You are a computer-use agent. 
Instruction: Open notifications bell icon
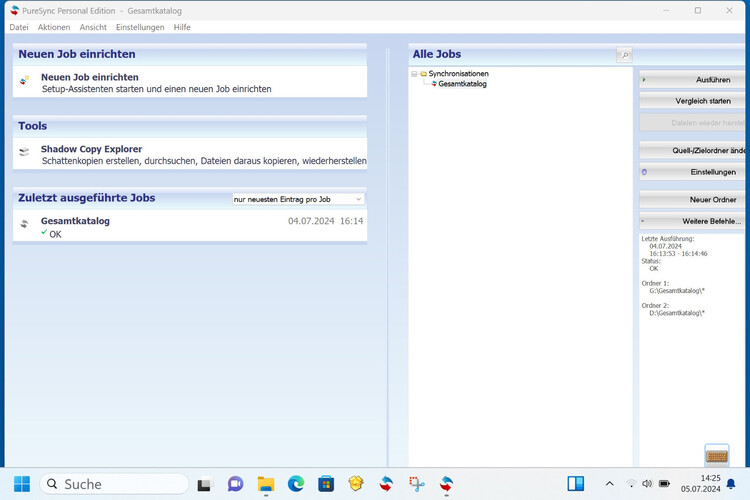[730, 484]
